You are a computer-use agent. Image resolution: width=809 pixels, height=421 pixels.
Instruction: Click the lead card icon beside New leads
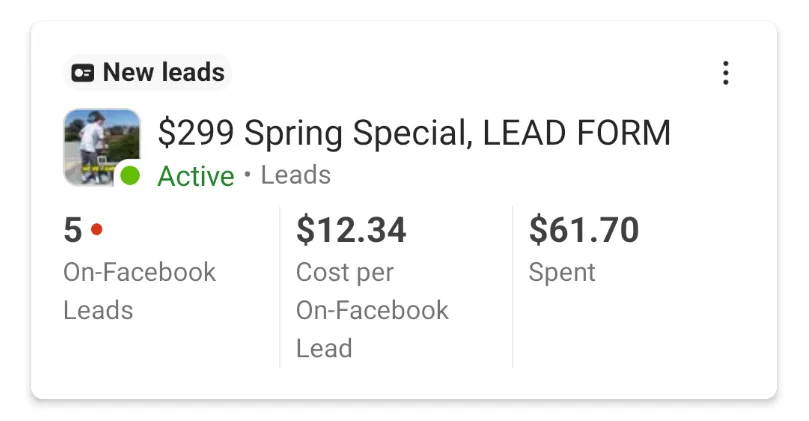coord(83,73)
